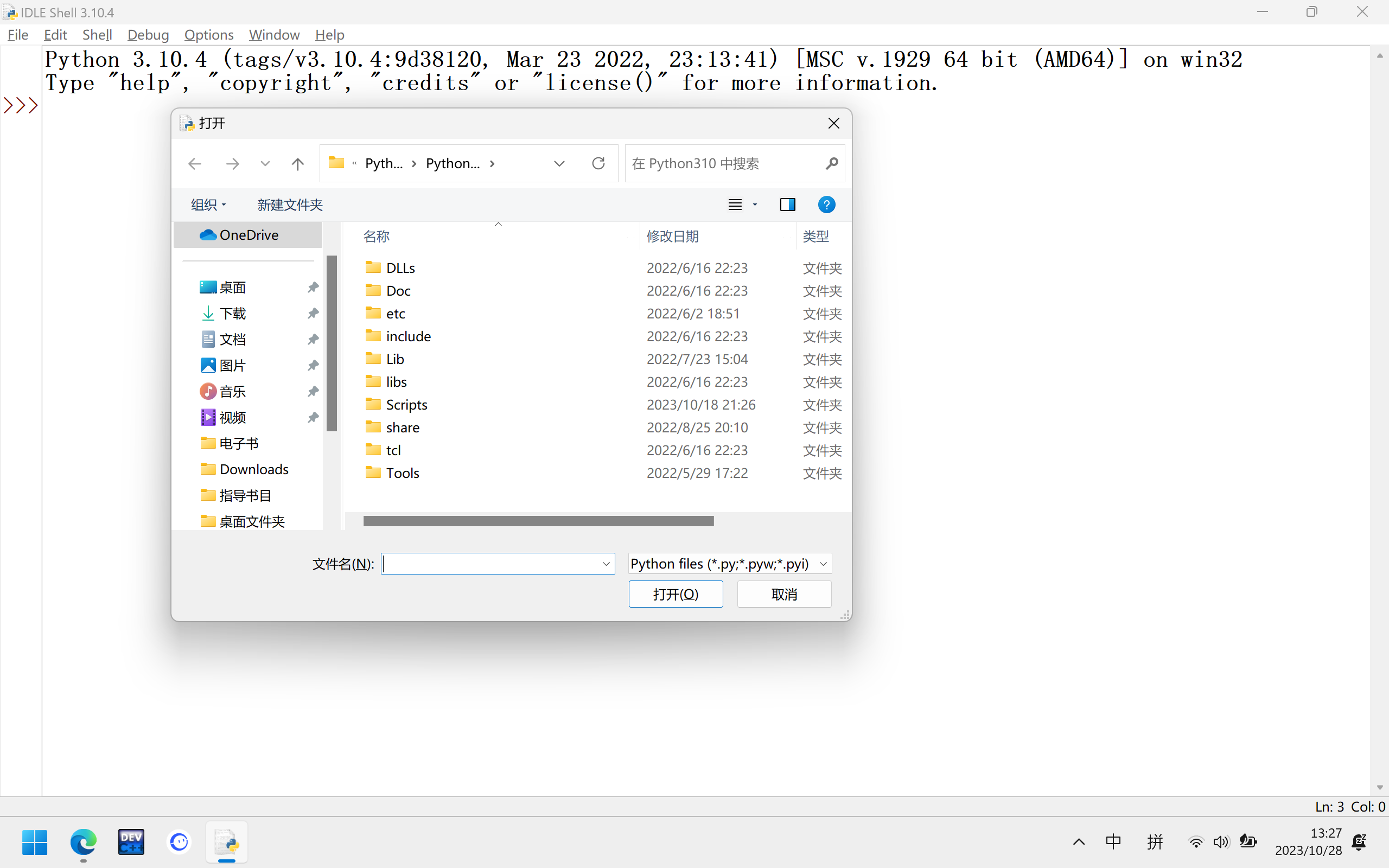Show hidden system tray icons
Viewport: 1389px width, 868px height.
[x=1079, y=842]
